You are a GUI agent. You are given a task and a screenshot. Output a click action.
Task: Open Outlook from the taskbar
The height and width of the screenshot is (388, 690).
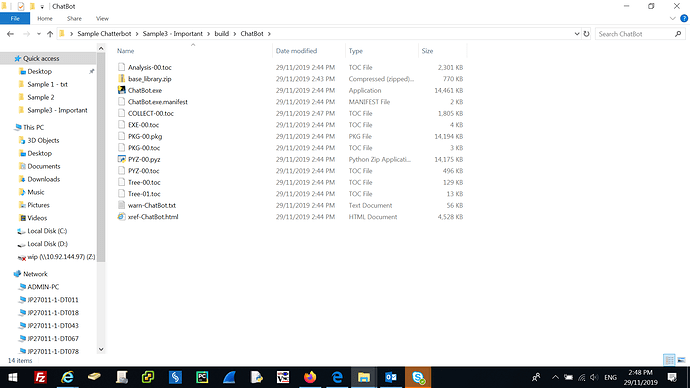tap(391, 377)
